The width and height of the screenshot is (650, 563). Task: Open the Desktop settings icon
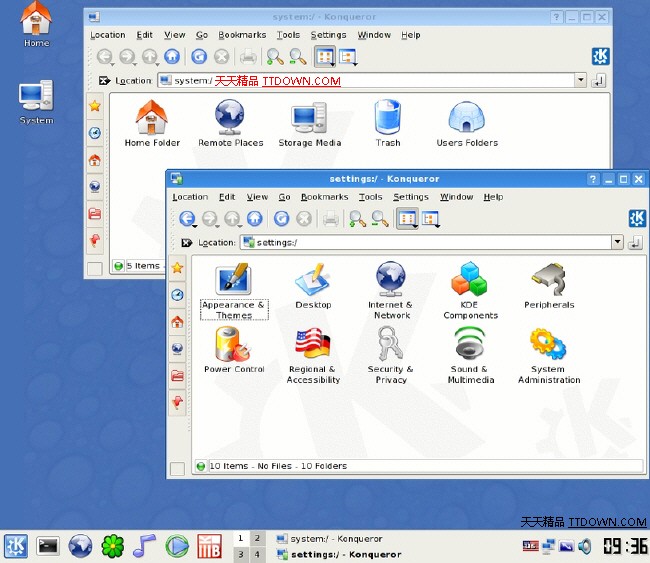[313, 286]
